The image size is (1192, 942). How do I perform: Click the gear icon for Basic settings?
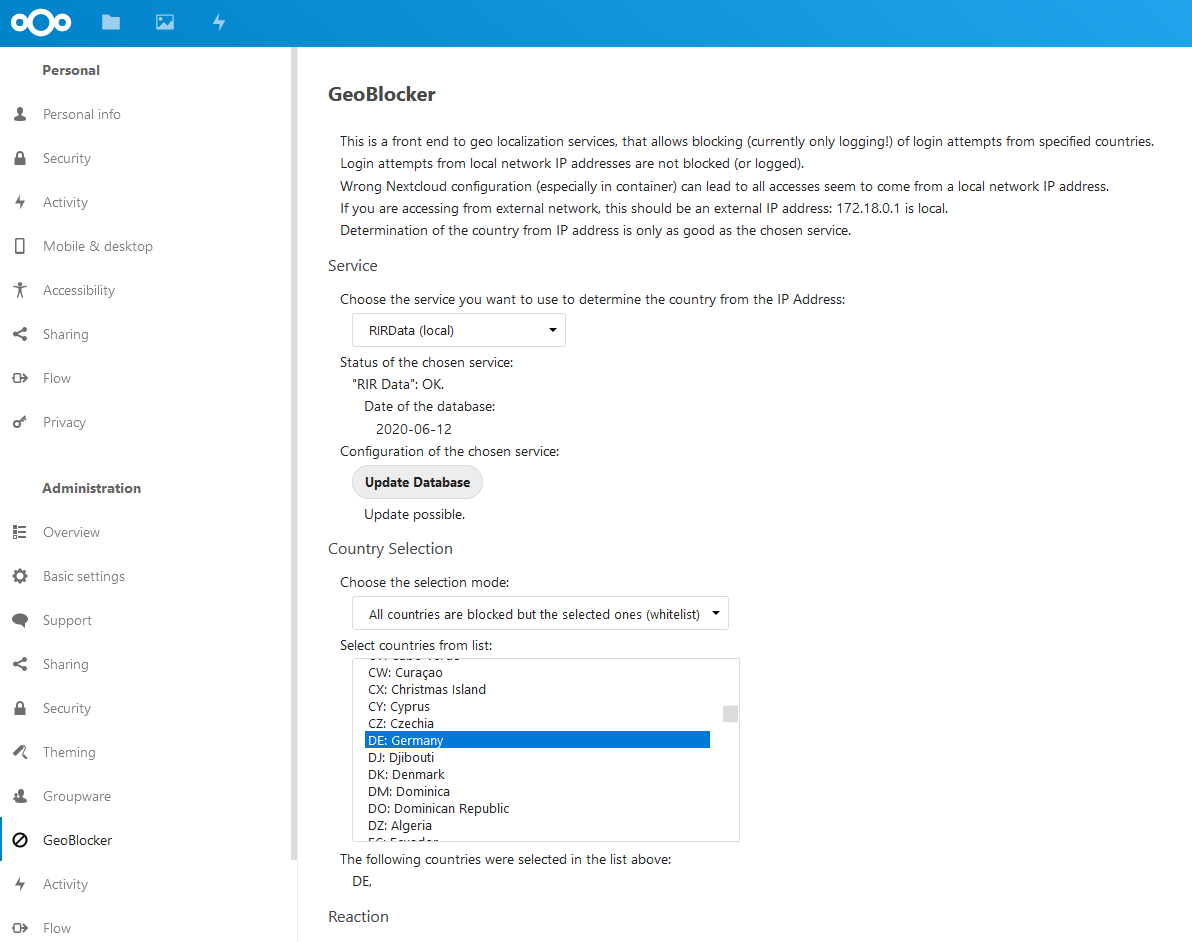(x=21, y=576)
